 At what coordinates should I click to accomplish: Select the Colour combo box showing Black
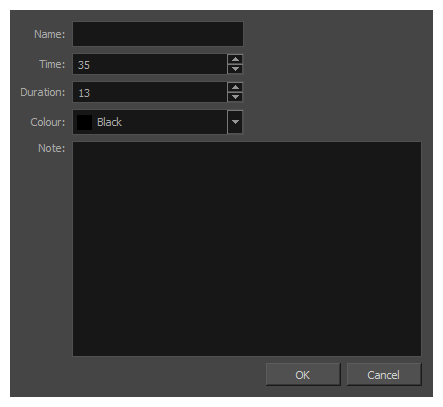(x=158, y=122)
